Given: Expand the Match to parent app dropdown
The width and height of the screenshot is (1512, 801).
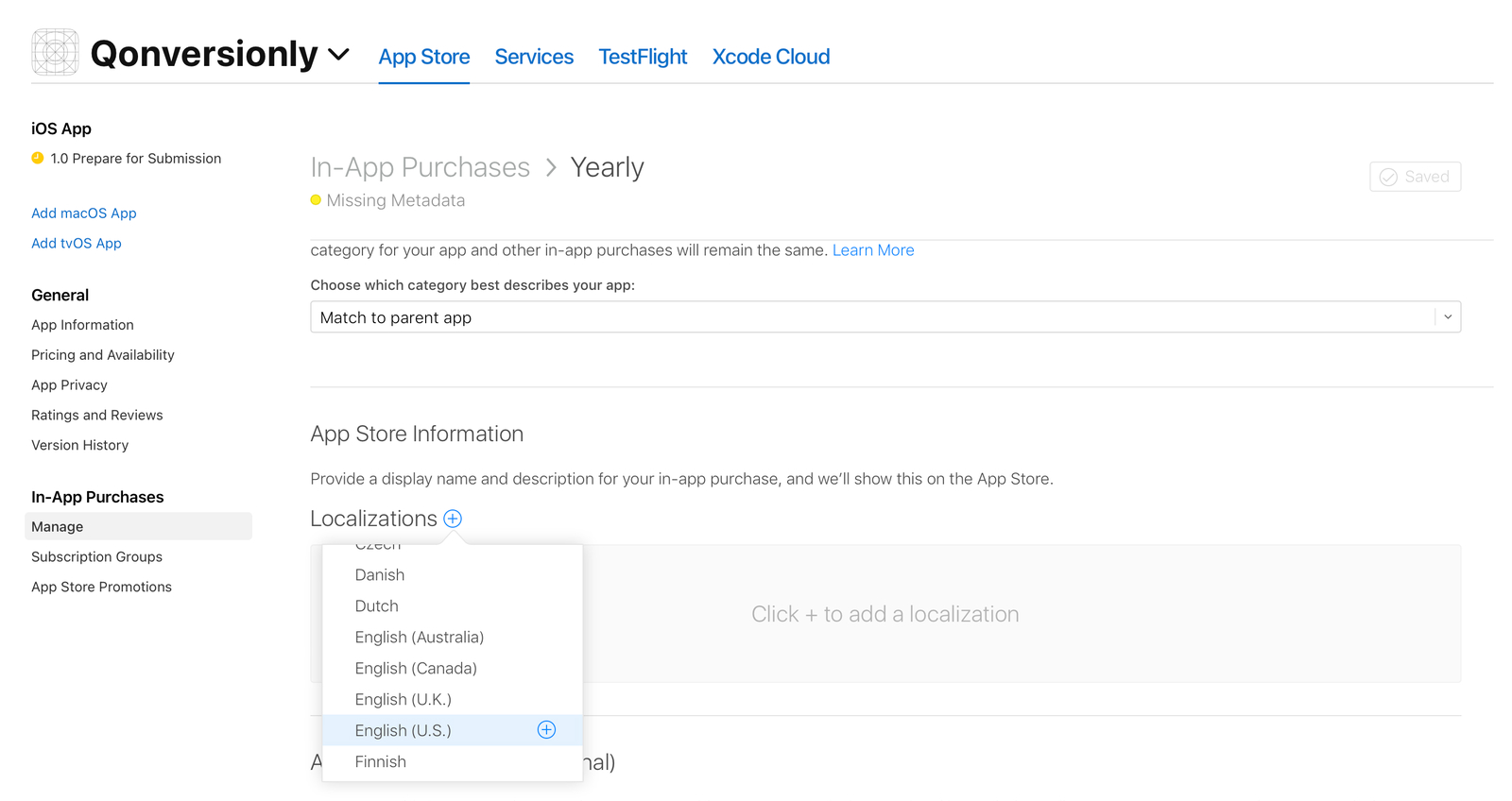Looking at the screenshot, I should pos(885,317).
